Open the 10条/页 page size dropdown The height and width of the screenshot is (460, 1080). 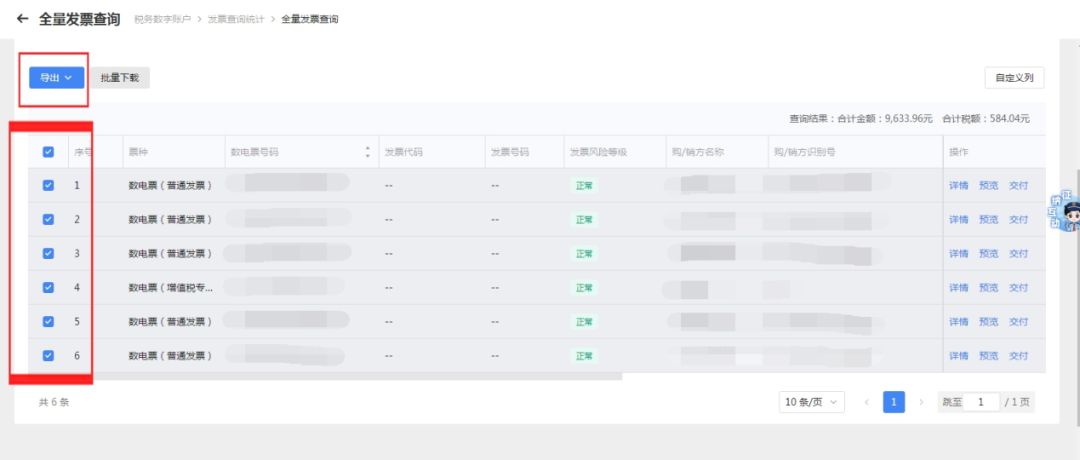tap(812, 402)
